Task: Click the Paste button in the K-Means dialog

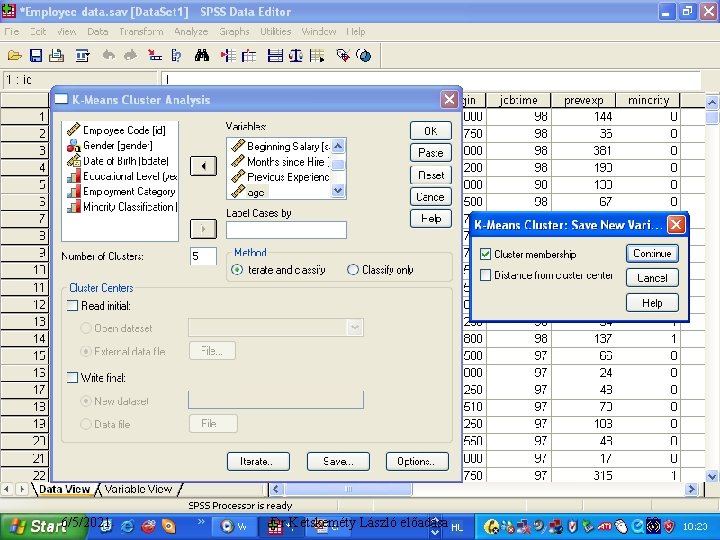Action: point(431,152)
